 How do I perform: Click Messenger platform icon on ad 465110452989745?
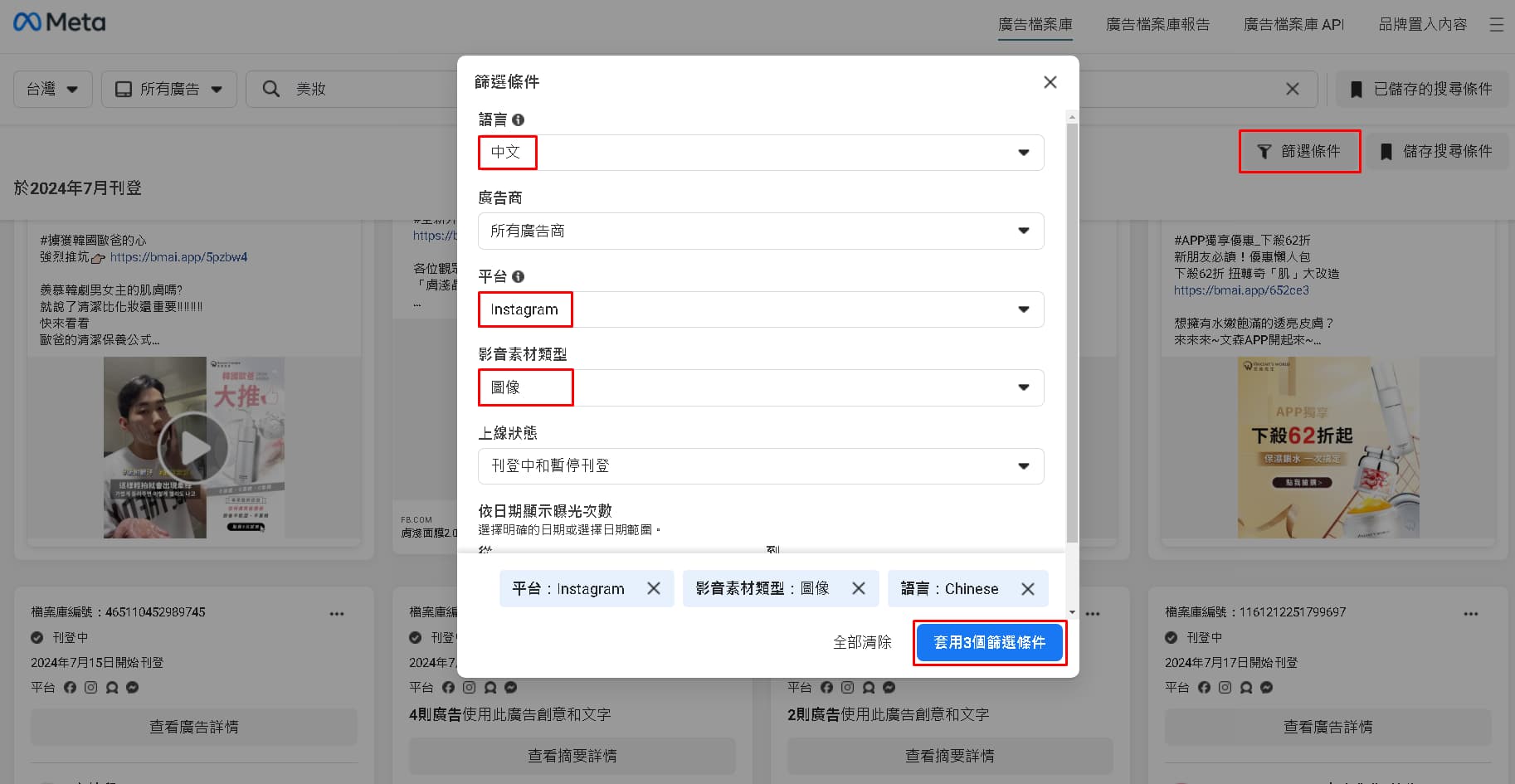(133, 687)
